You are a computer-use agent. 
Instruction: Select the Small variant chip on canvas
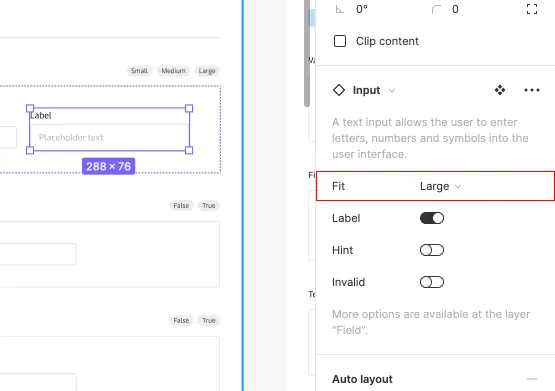(139, 71)
